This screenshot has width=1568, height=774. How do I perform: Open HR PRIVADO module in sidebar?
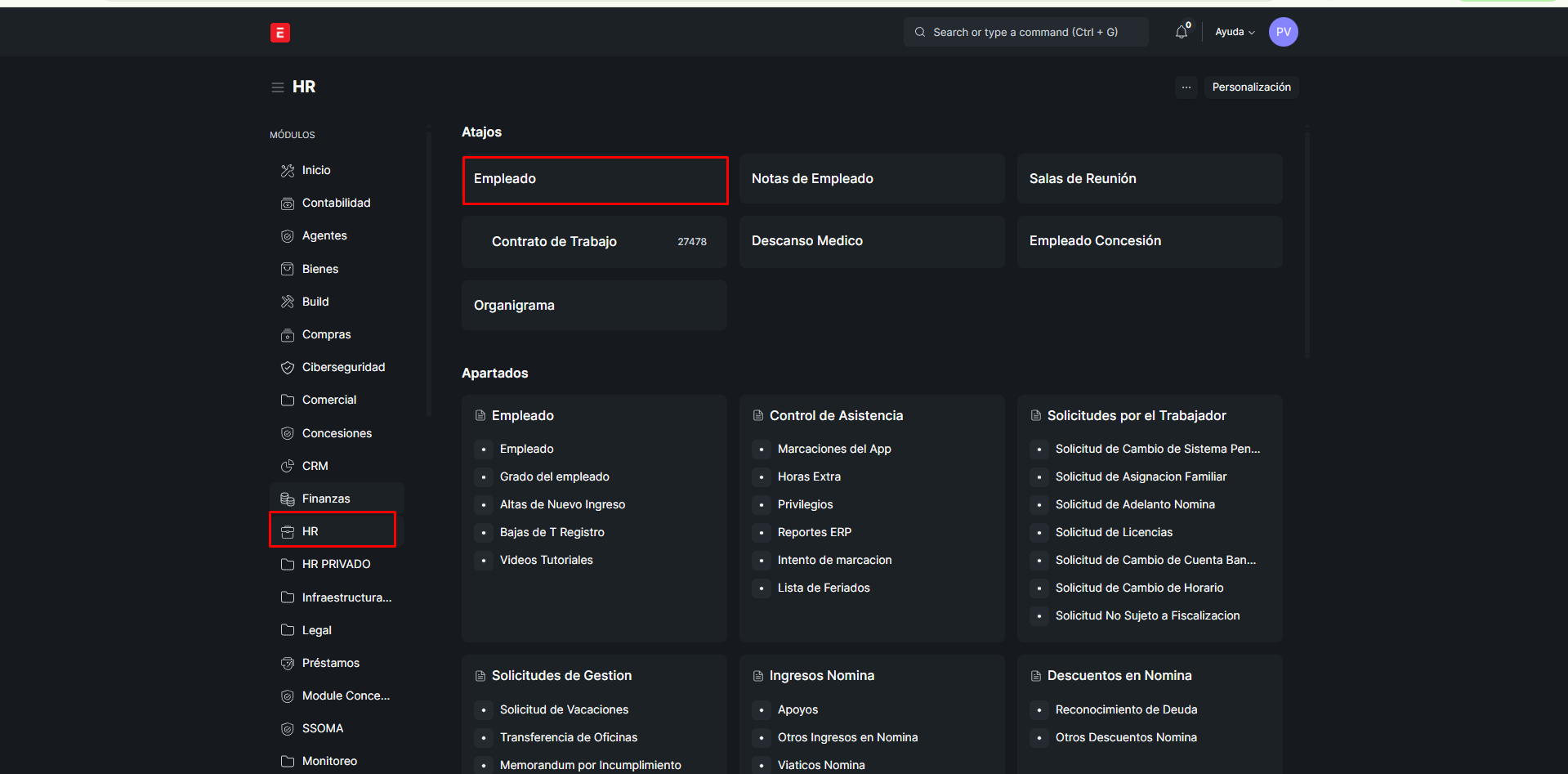336,564
